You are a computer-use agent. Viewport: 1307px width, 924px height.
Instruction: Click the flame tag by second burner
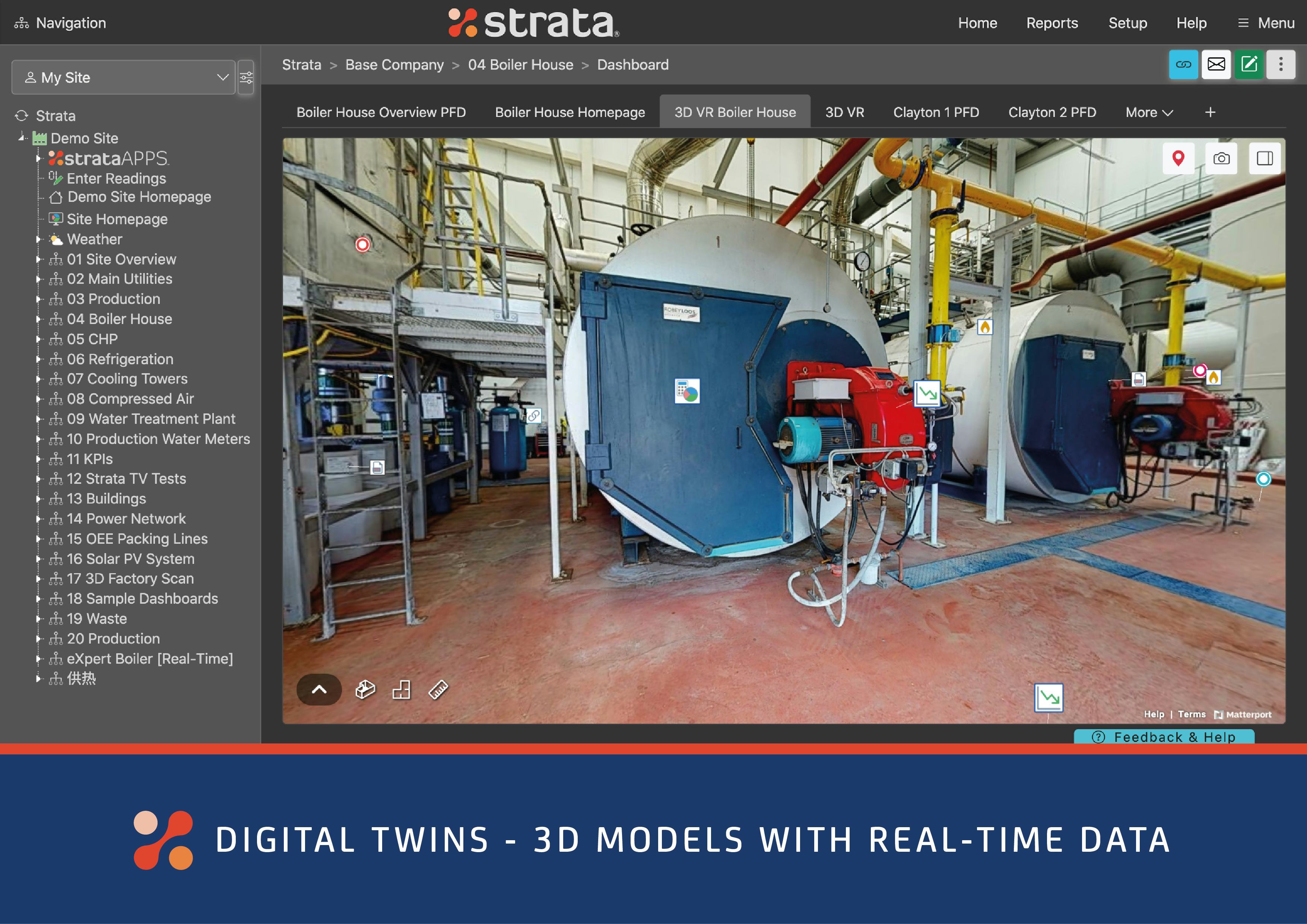[1214, 377]
